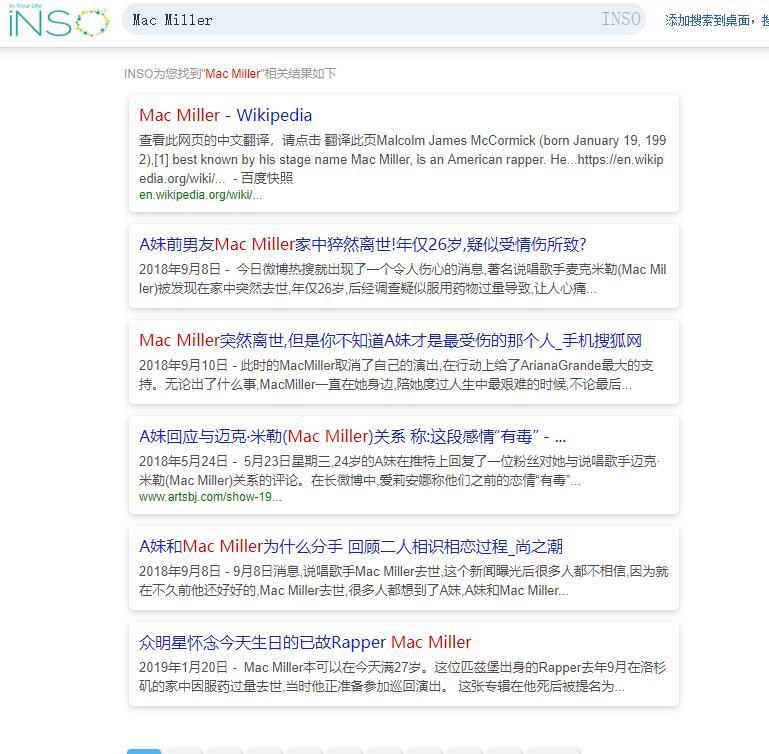This screenshot has width=769, height=754.
Task: Open the Mac Miller - Wikipedia result
Action: (x=226, y=115)
